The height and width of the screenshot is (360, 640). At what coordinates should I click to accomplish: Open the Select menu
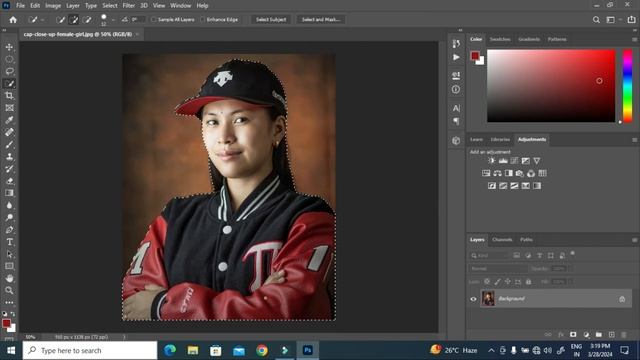pos(109,6)
